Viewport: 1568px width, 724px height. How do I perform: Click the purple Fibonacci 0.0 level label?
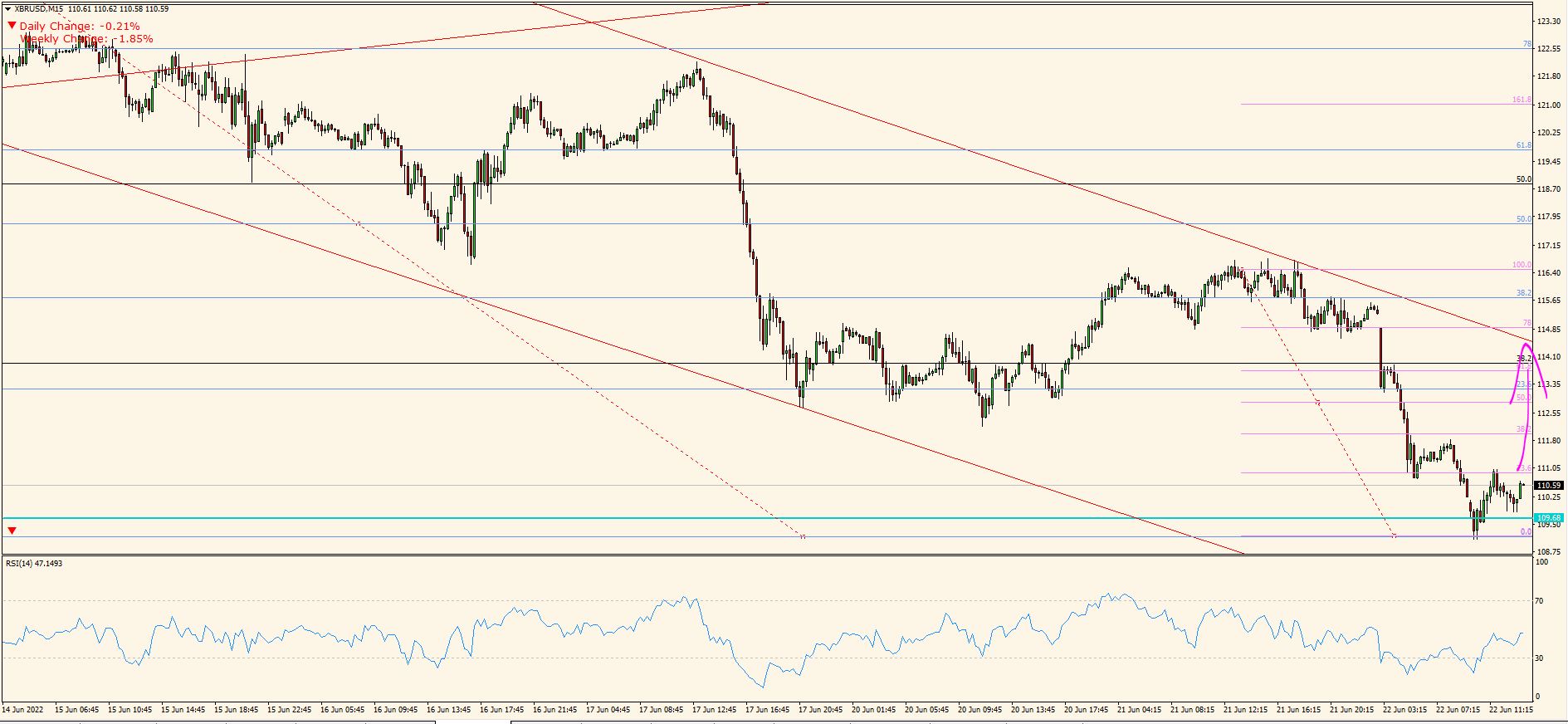(x=1526, y=531)
